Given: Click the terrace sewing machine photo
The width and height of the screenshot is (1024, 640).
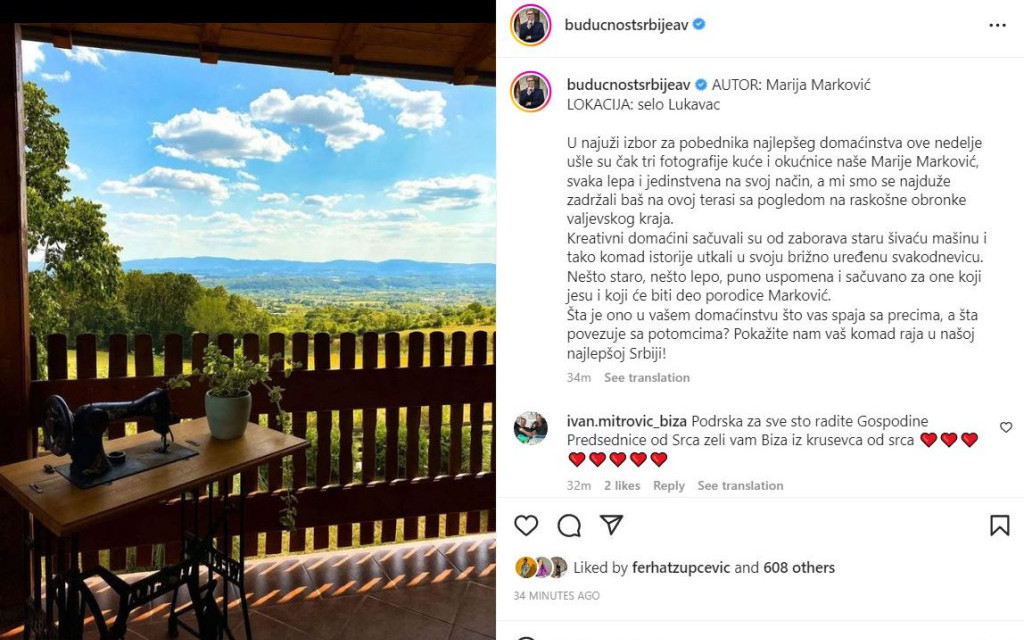Looking at the screenshot, I should pyautogui.click(x=248, y=331).
